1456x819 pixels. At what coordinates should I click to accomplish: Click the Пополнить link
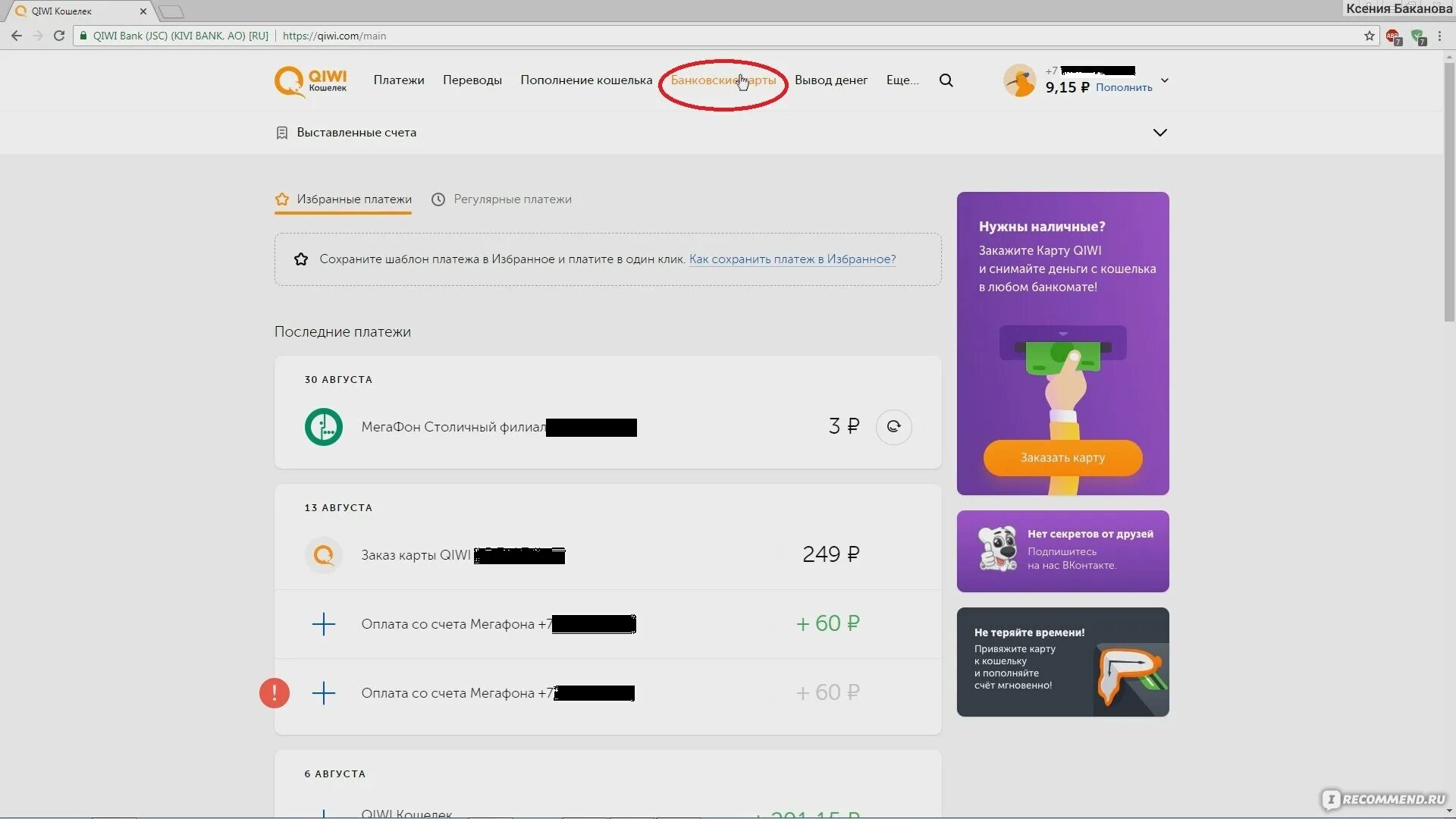point(1123,88)
